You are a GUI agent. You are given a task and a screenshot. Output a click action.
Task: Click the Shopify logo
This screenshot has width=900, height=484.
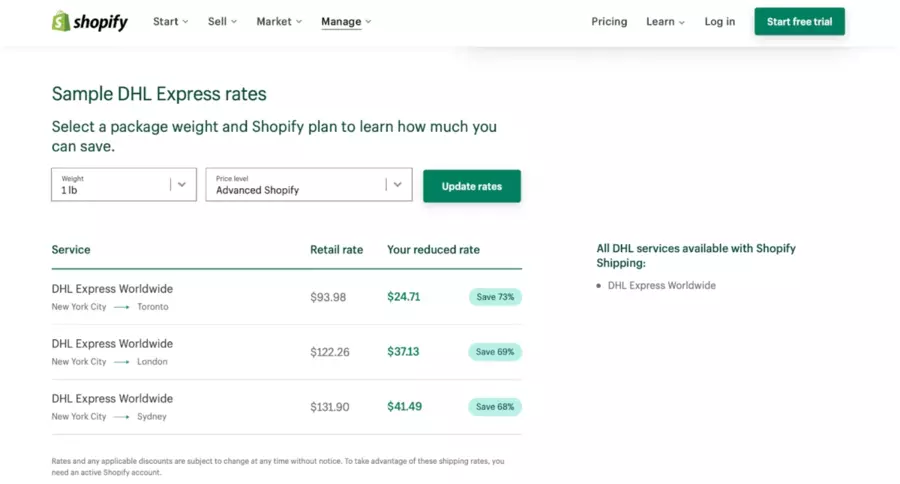[90, 22]
